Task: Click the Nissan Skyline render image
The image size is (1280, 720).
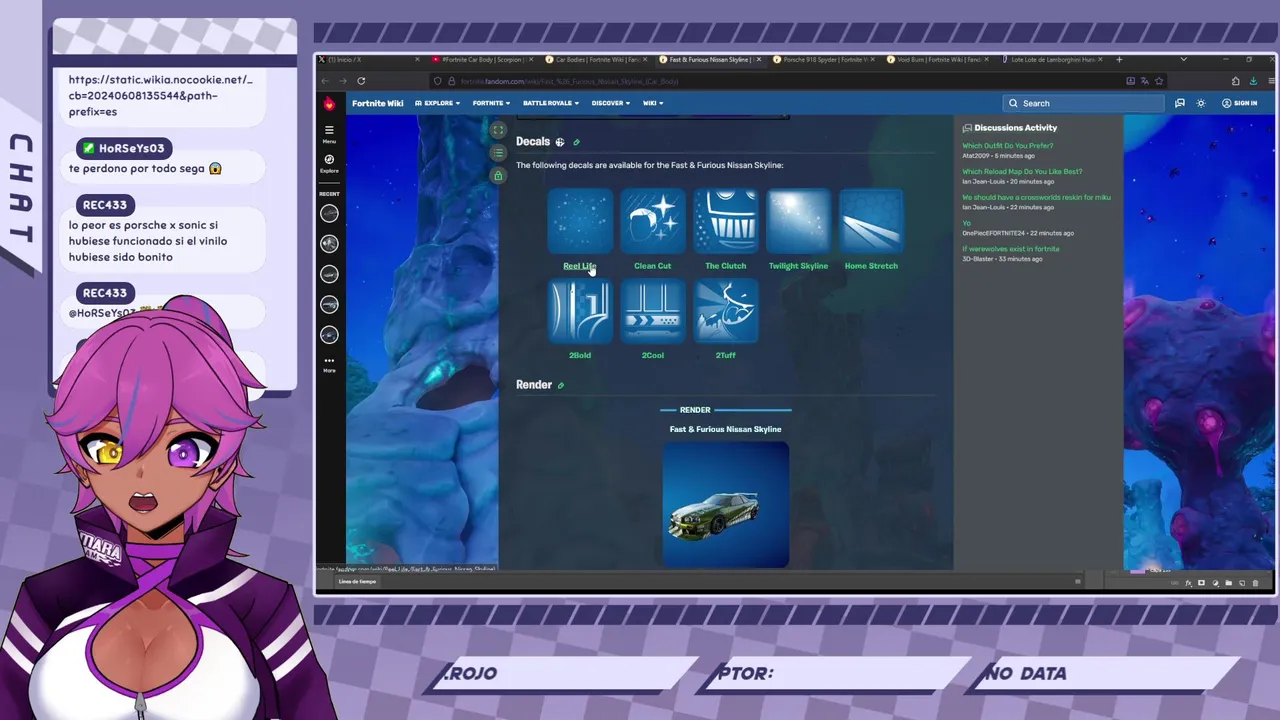Action: [726, 505]
